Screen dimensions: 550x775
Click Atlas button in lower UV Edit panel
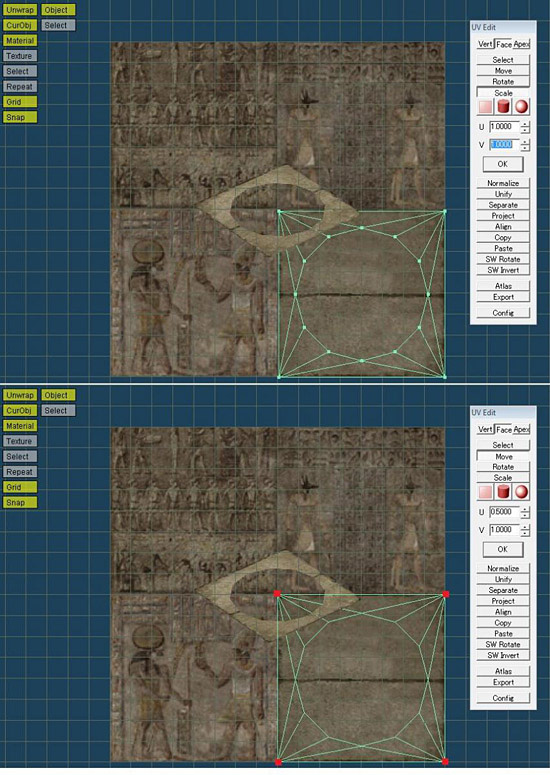pos(503,671)
